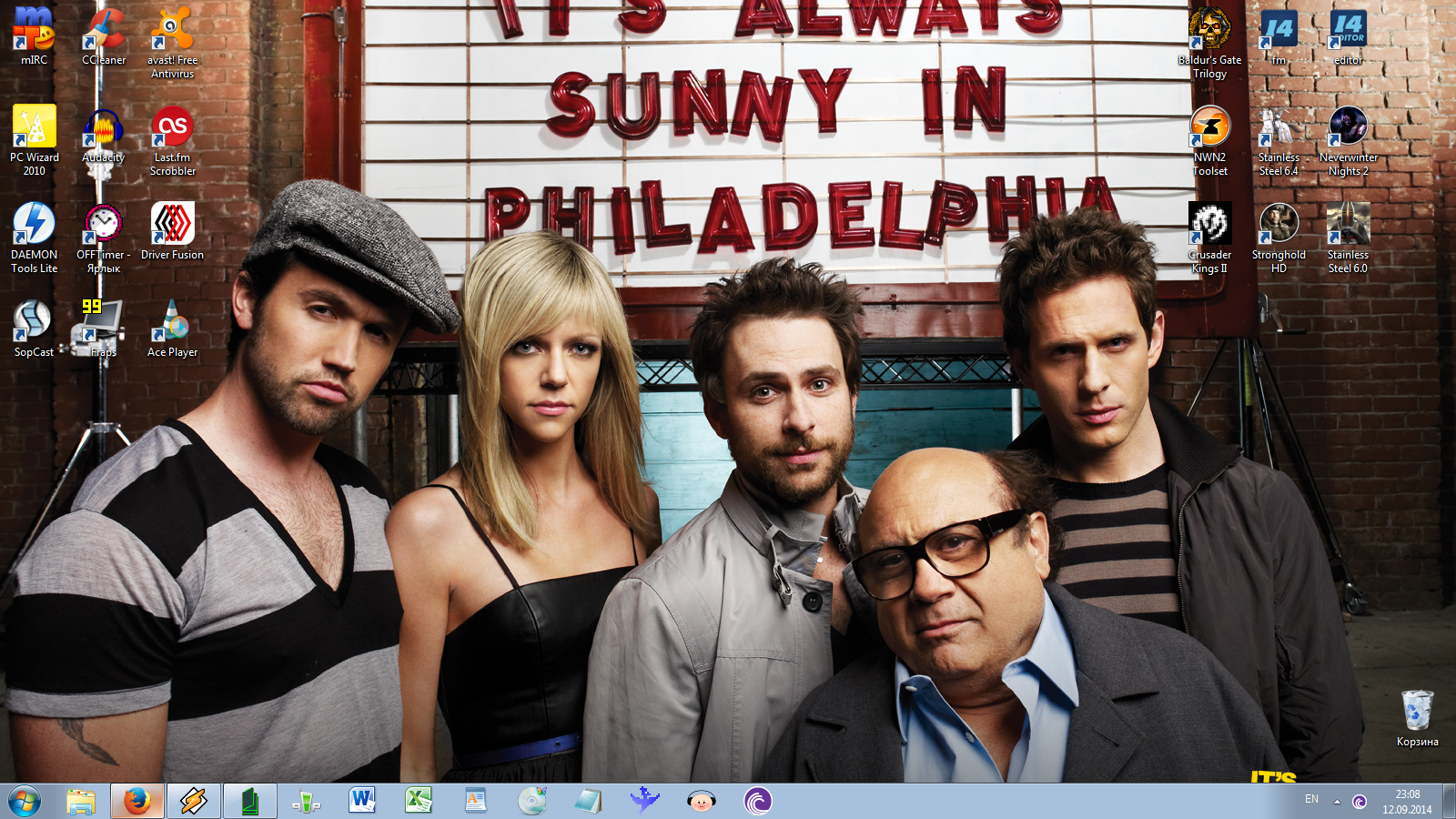The width and height of the screenshot is (1456, 819).
Task: Show hidden system tray icons
Action: pyautogui.click(x=1337, y=801)
